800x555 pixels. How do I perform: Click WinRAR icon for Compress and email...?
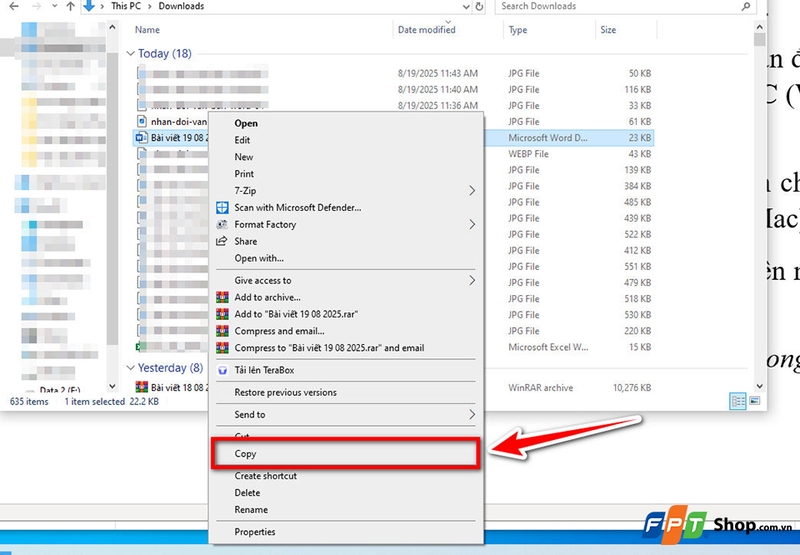click(222, 331)
